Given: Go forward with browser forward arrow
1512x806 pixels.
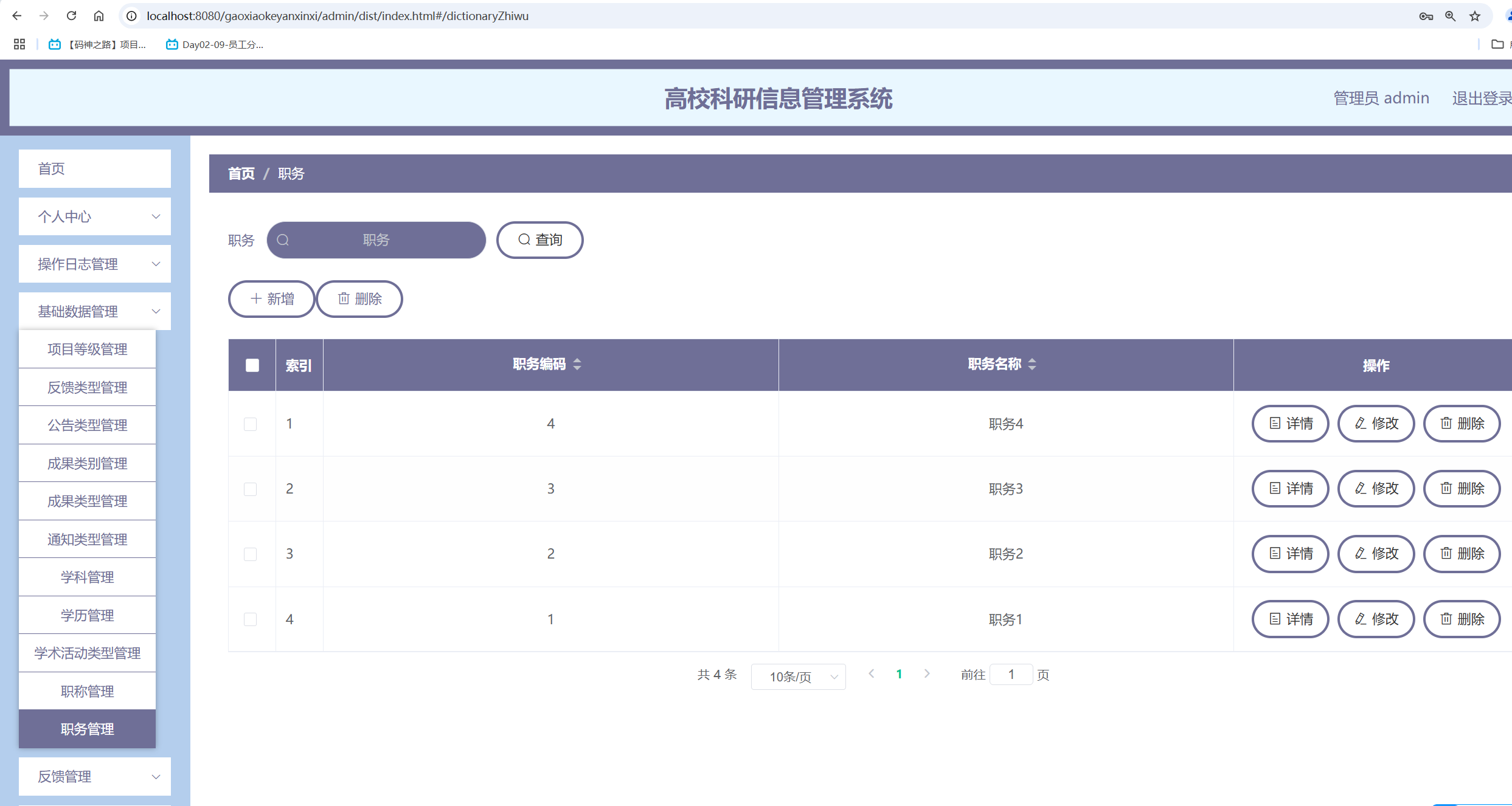Looking at the screenshot, I should coord(44,16).
